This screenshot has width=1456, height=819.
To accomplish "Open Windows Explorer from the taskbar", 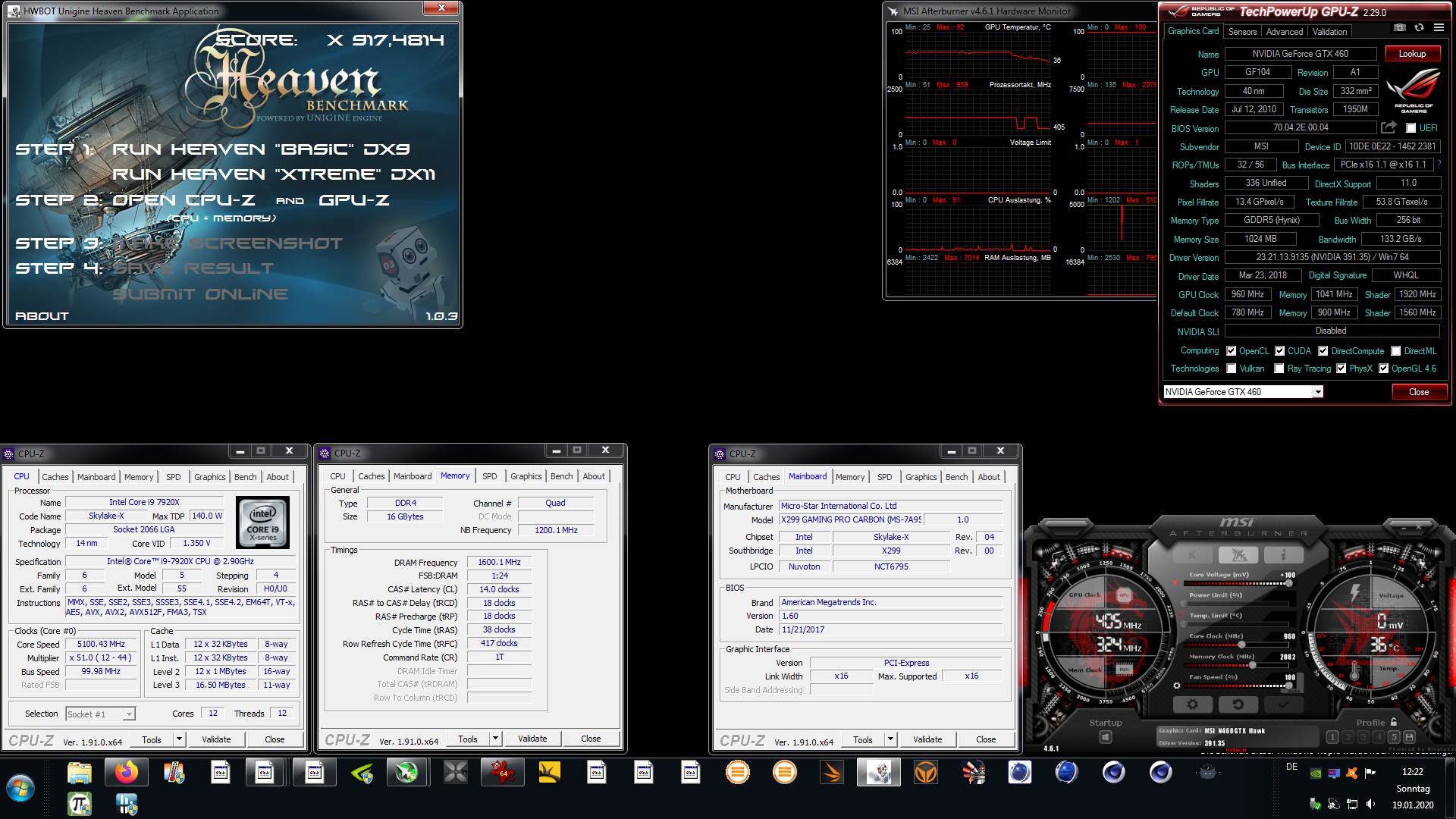I will pyautogui.click(x=80, y=773).
